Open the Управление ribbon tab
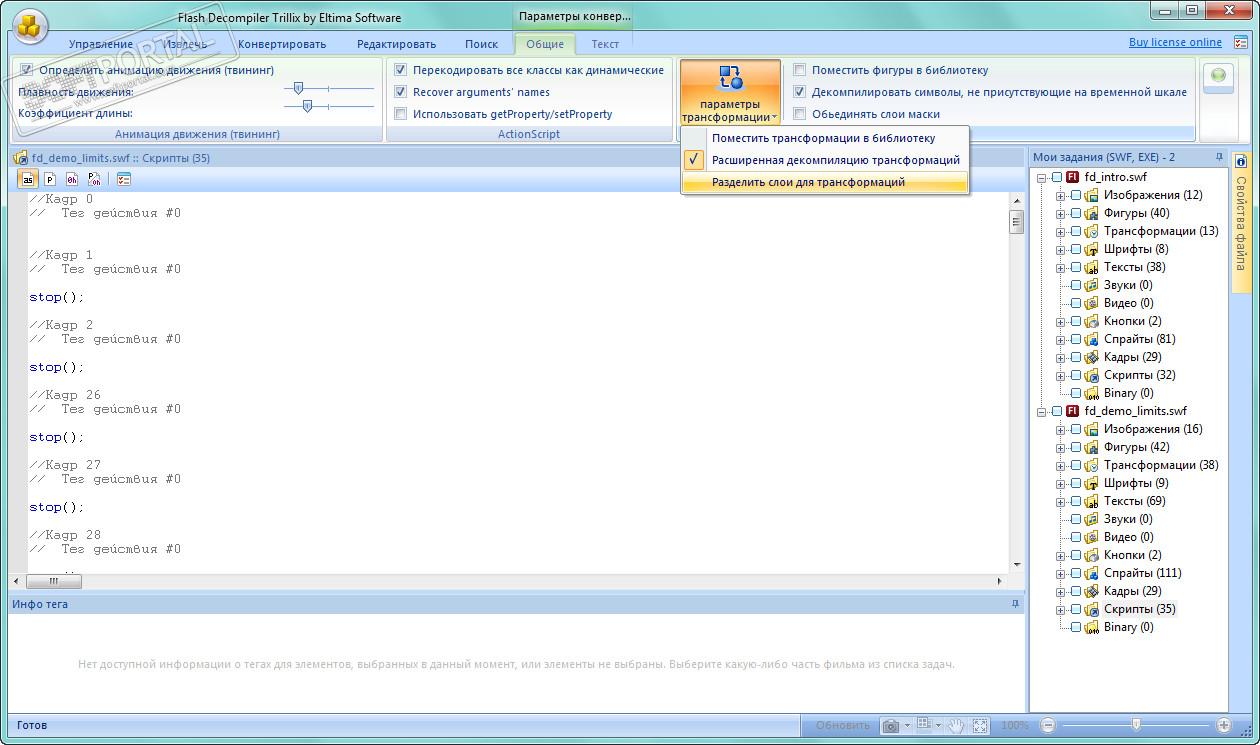 (x=101, y=44)
